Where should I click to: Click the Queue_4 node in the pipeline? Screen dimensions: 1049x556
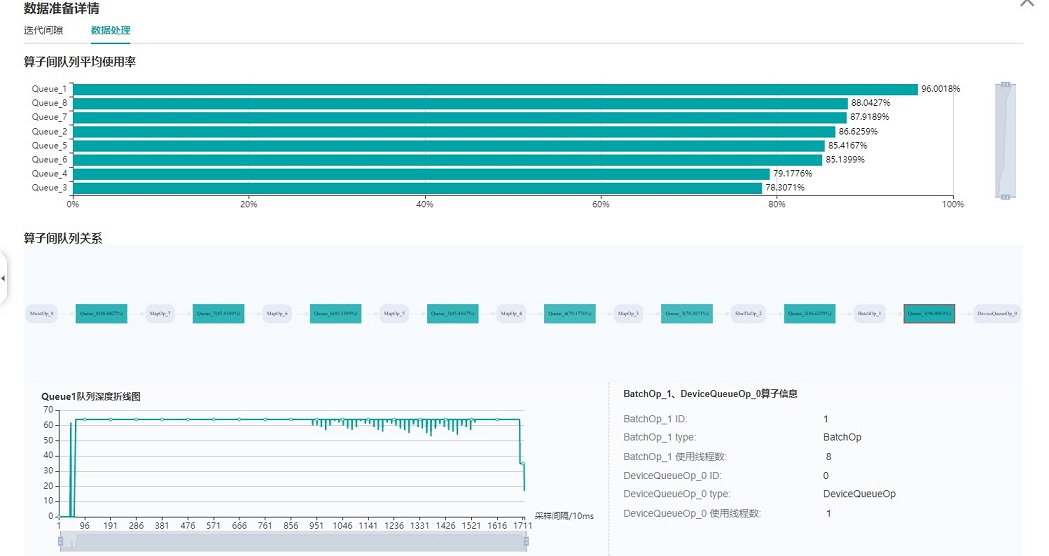click(570, 313)
